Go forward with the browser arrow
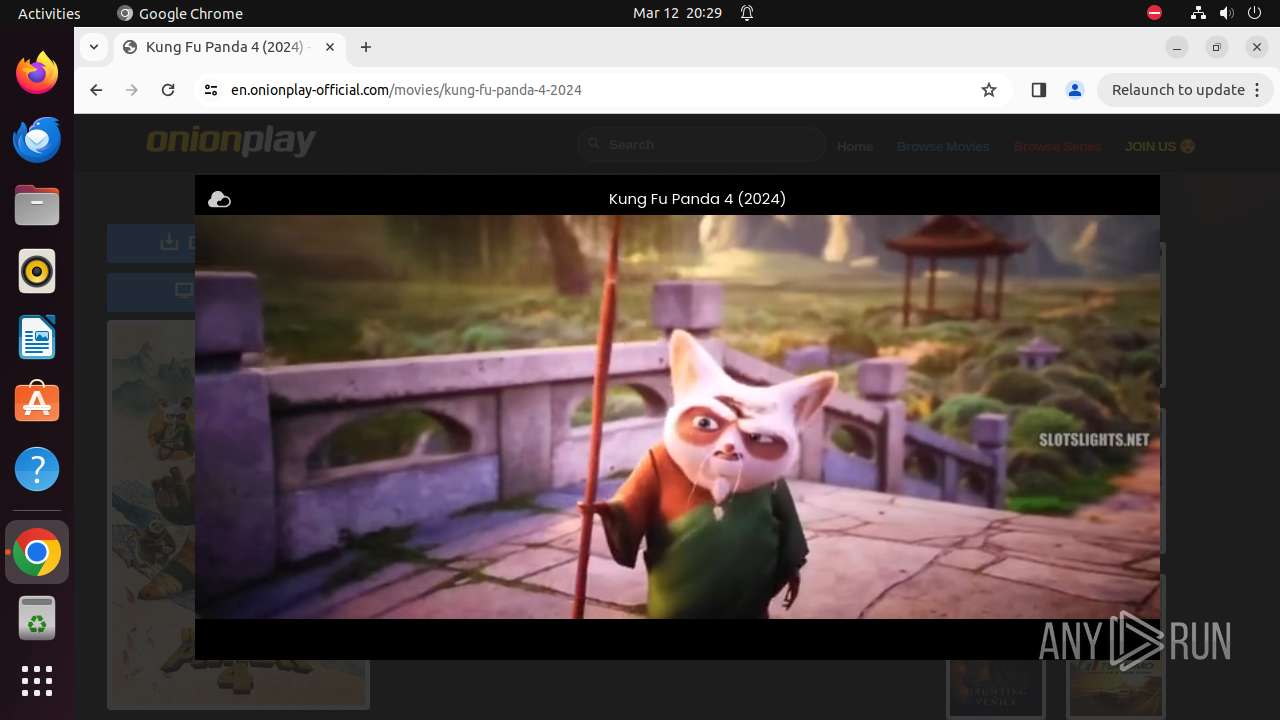The width and height of the screenshot is (1280, 720). (132, 90)
